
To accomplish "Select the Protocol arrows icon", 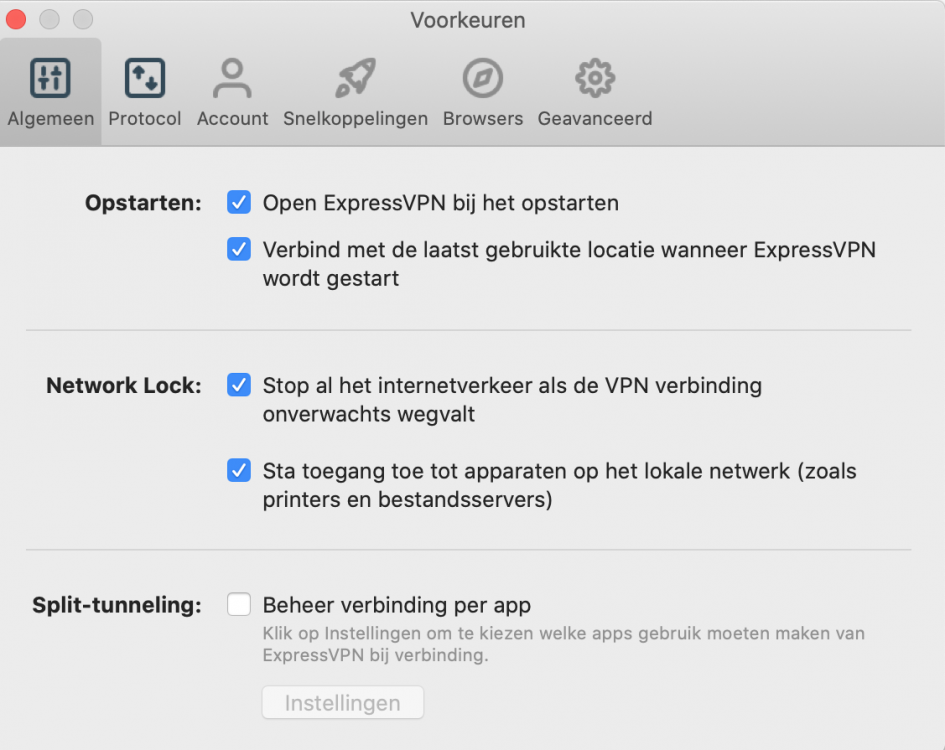I will pos(144,77).
